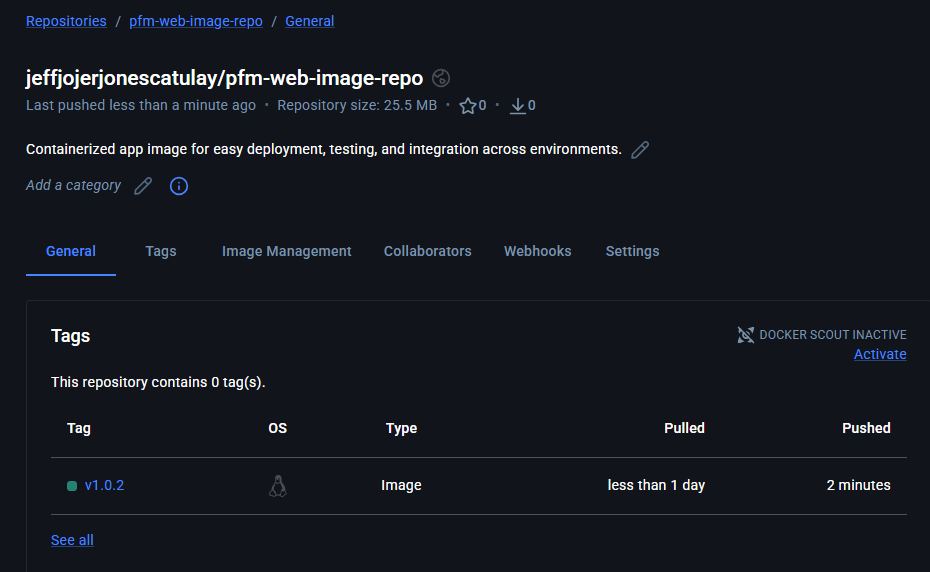This screenshot has height=572, width=930.
Task: Follow the Repositories breadcrumb link
Action: [66, 21]
